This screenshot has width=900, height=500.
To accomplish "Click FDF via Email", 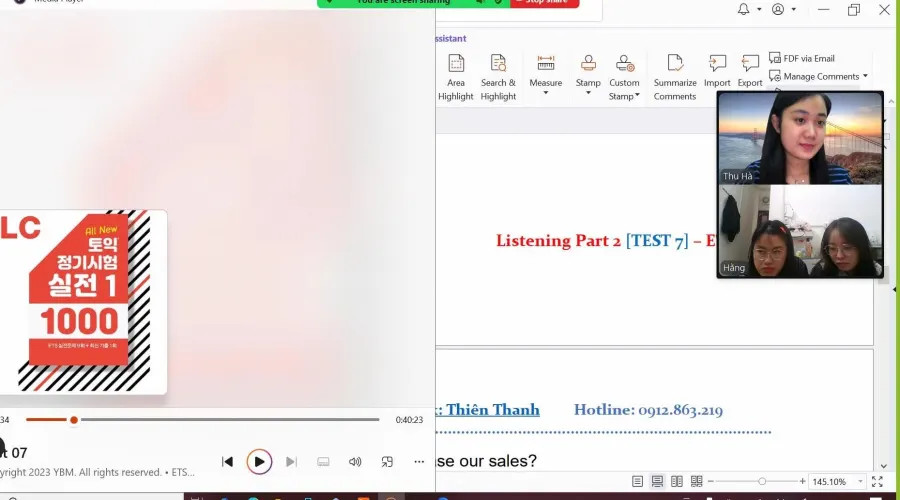I will pyautogui.click(x=802, y=58).
